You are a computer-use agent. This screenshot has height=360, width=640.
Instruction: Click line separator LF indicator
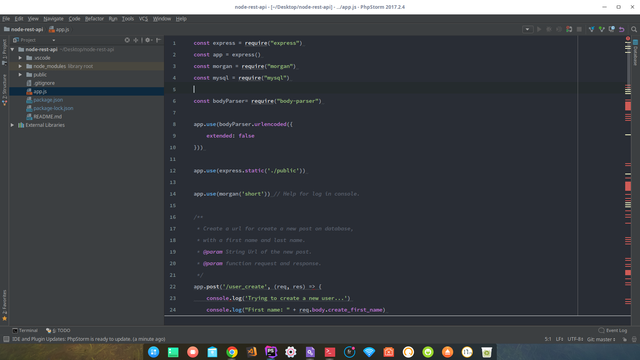click(x=559, y=339)
